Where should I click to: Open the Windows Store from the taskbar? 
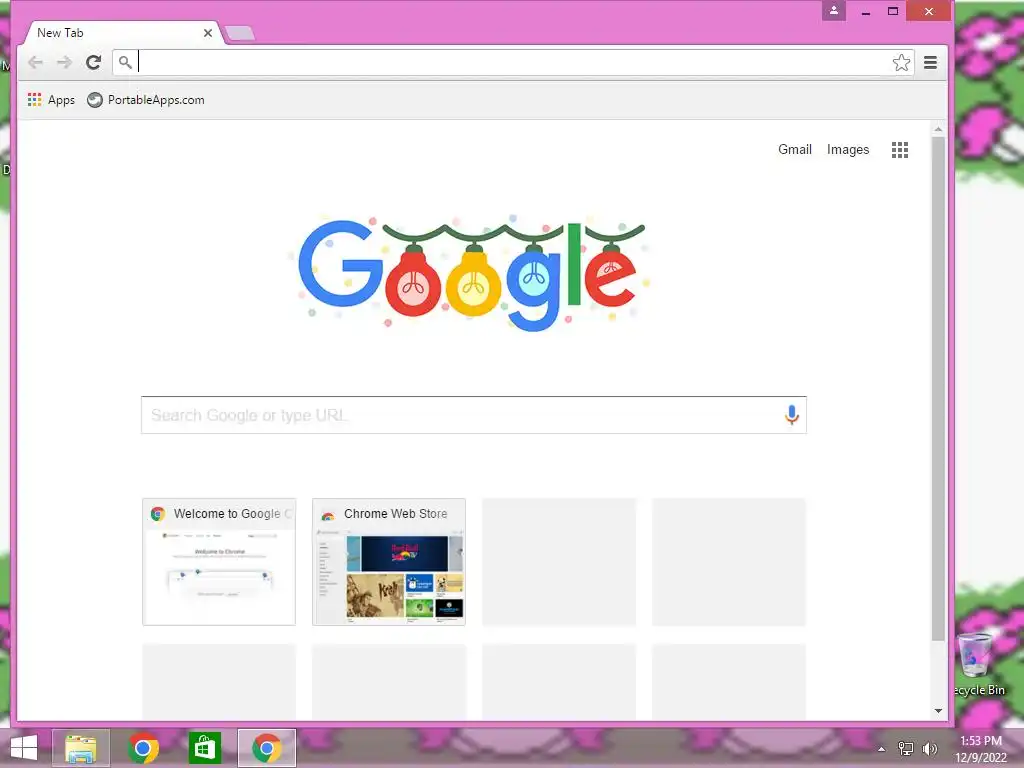point(204,748)
